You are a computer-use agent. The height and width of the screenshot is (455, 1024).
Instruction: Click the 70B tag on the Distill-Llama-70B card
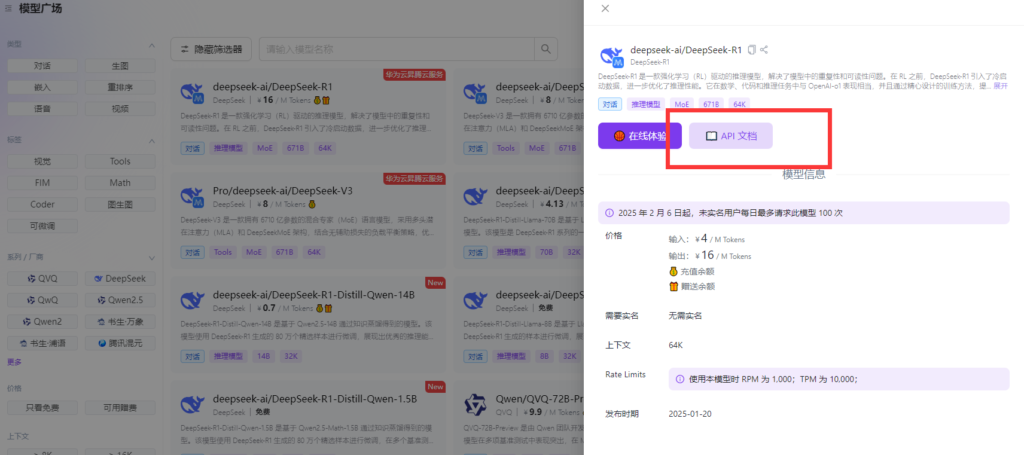[546, 252]
